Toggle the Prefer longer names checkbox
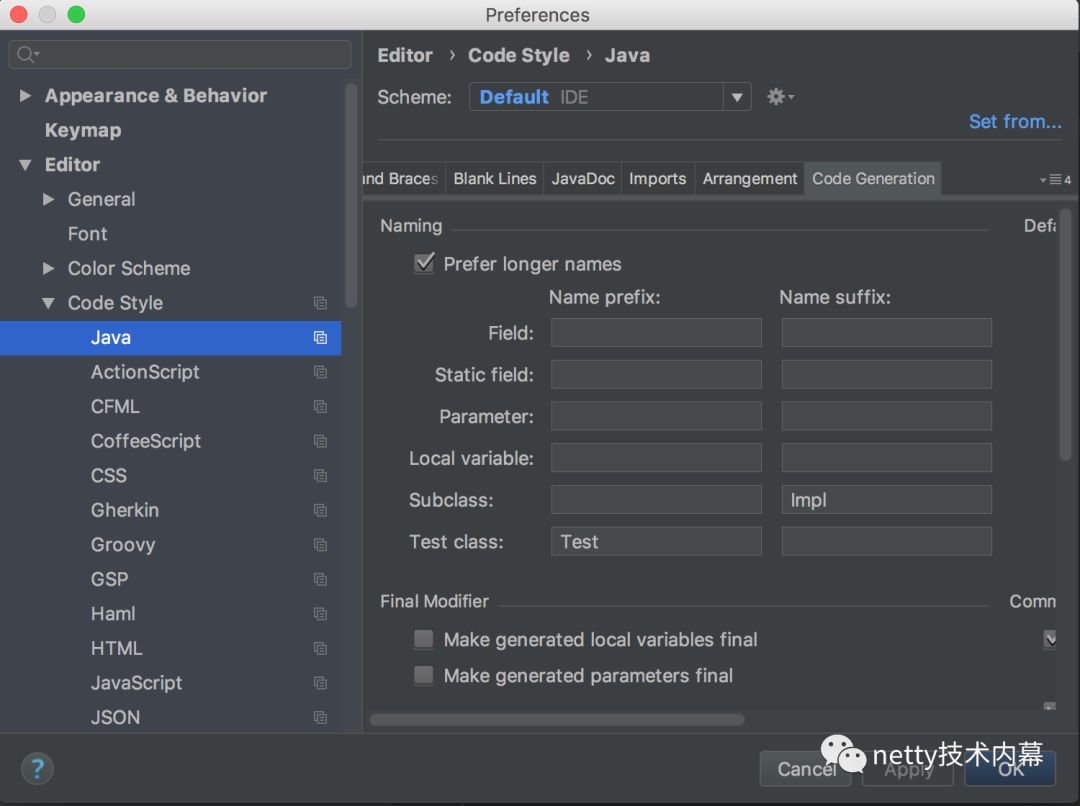This screenshot has width=1080, height=806. [x=424, y=263]
